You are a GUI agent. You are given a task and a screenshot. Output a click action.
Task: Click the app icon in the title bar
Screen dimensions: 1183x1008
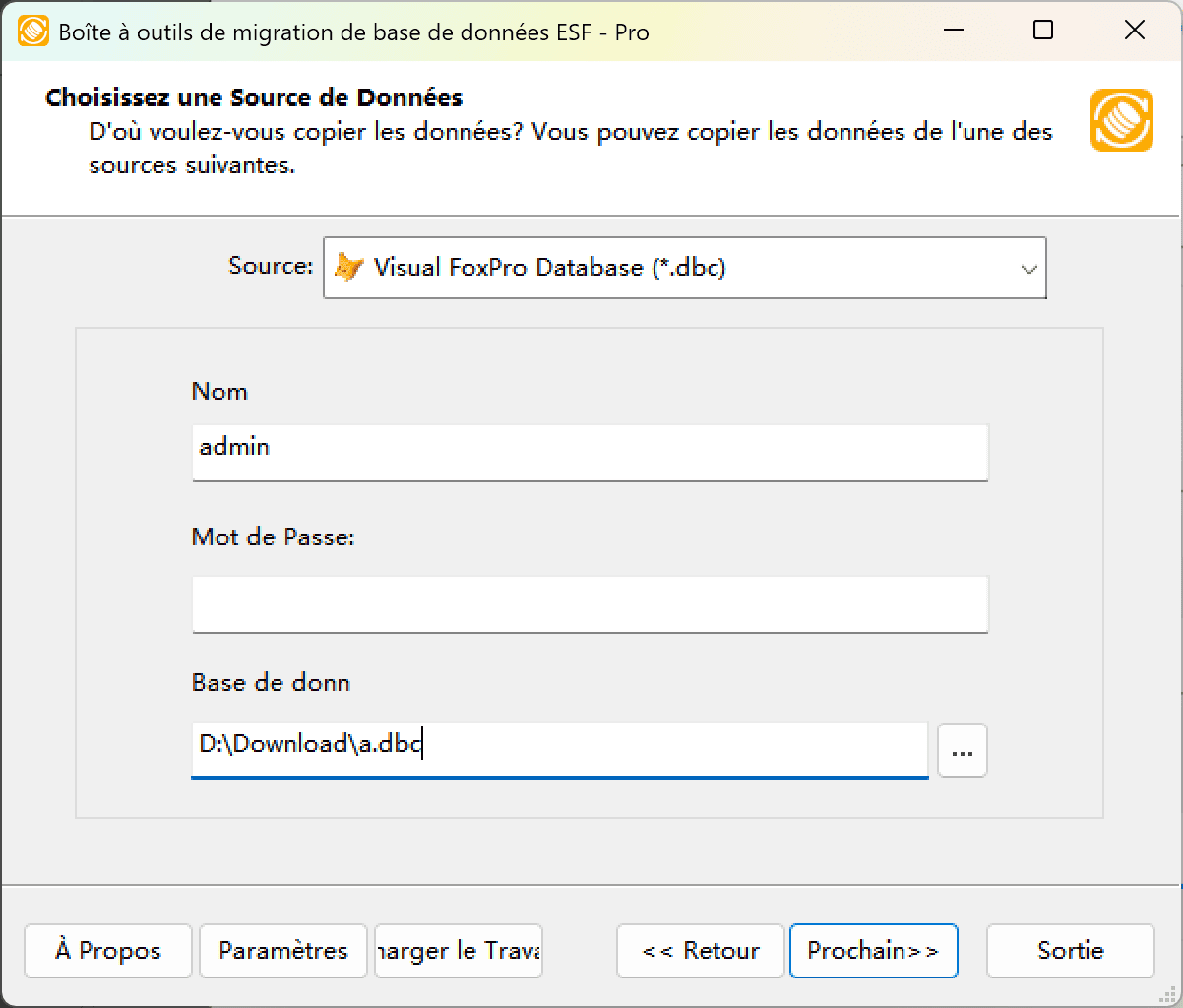click(32, 31)
